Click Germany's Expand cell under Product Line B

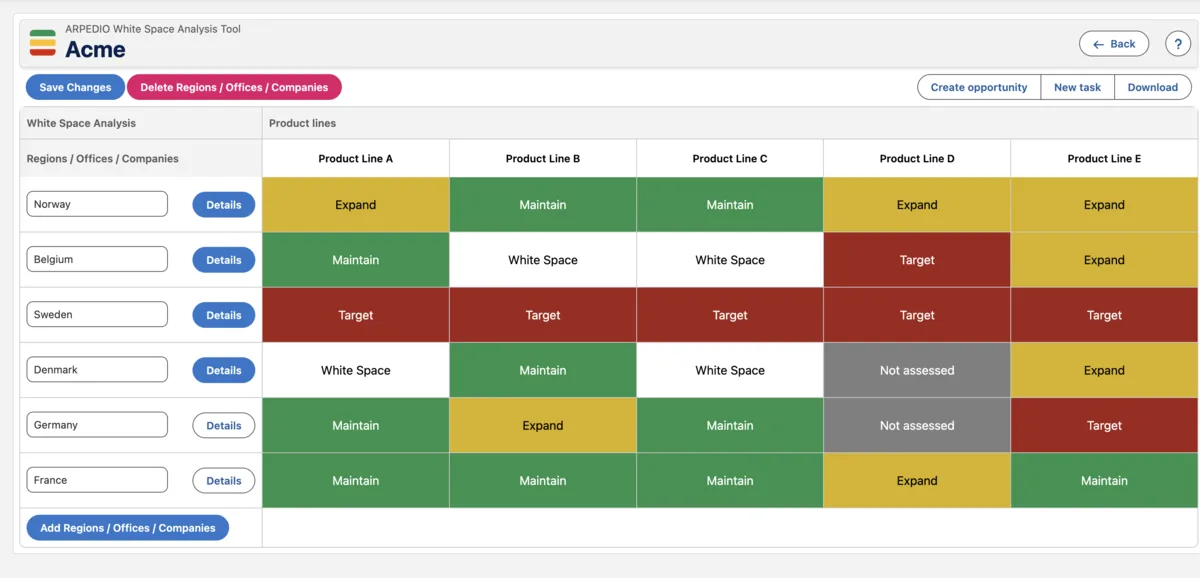tap(542, 425)
